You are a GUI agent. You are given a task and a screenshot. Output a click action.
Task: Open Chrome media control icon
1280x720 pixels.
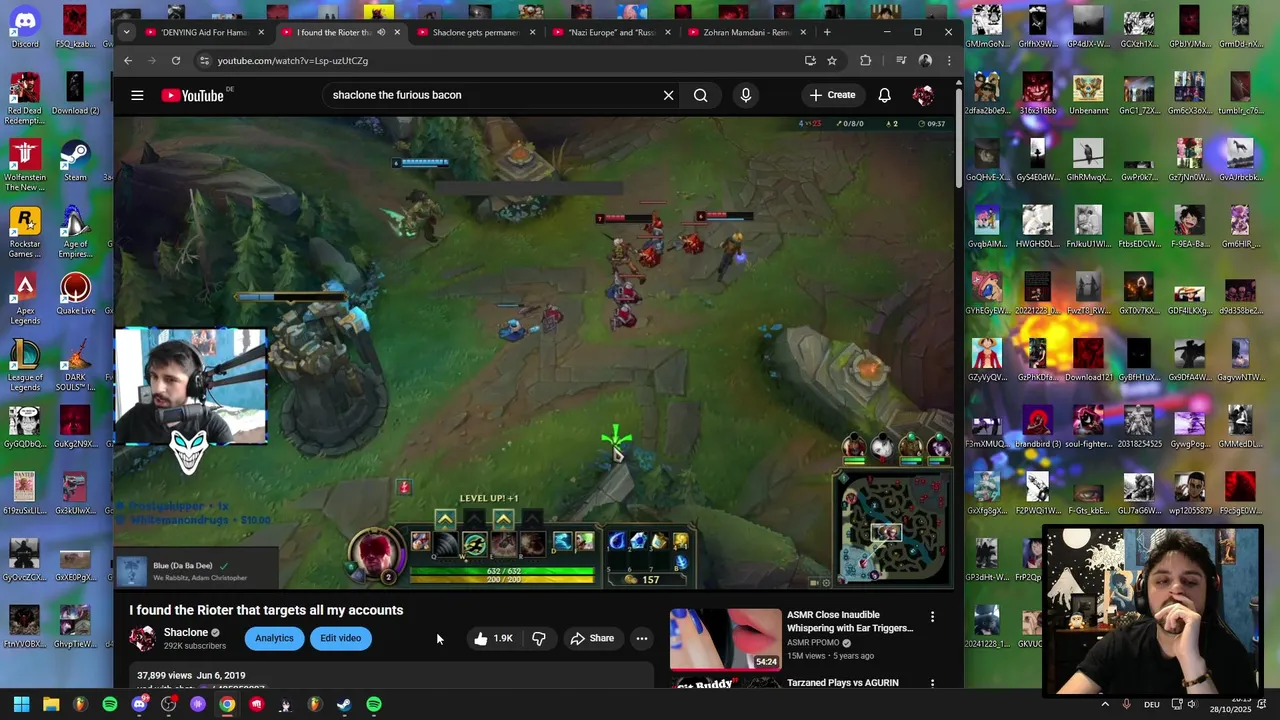tap(900, 61)
